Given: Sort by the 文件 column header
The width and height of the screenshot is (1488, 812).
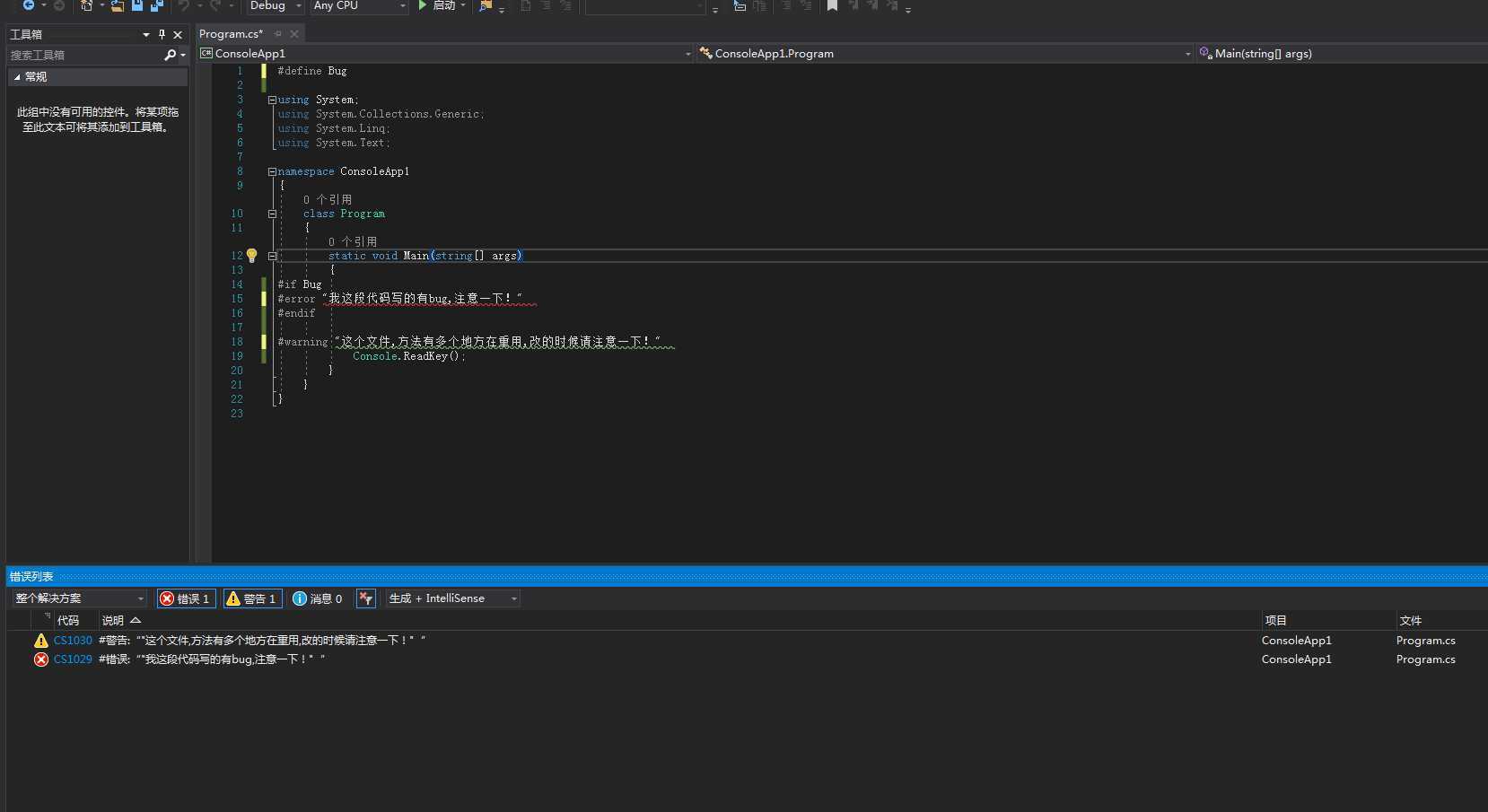Looking at the screenshot, I should (1410, 621).
